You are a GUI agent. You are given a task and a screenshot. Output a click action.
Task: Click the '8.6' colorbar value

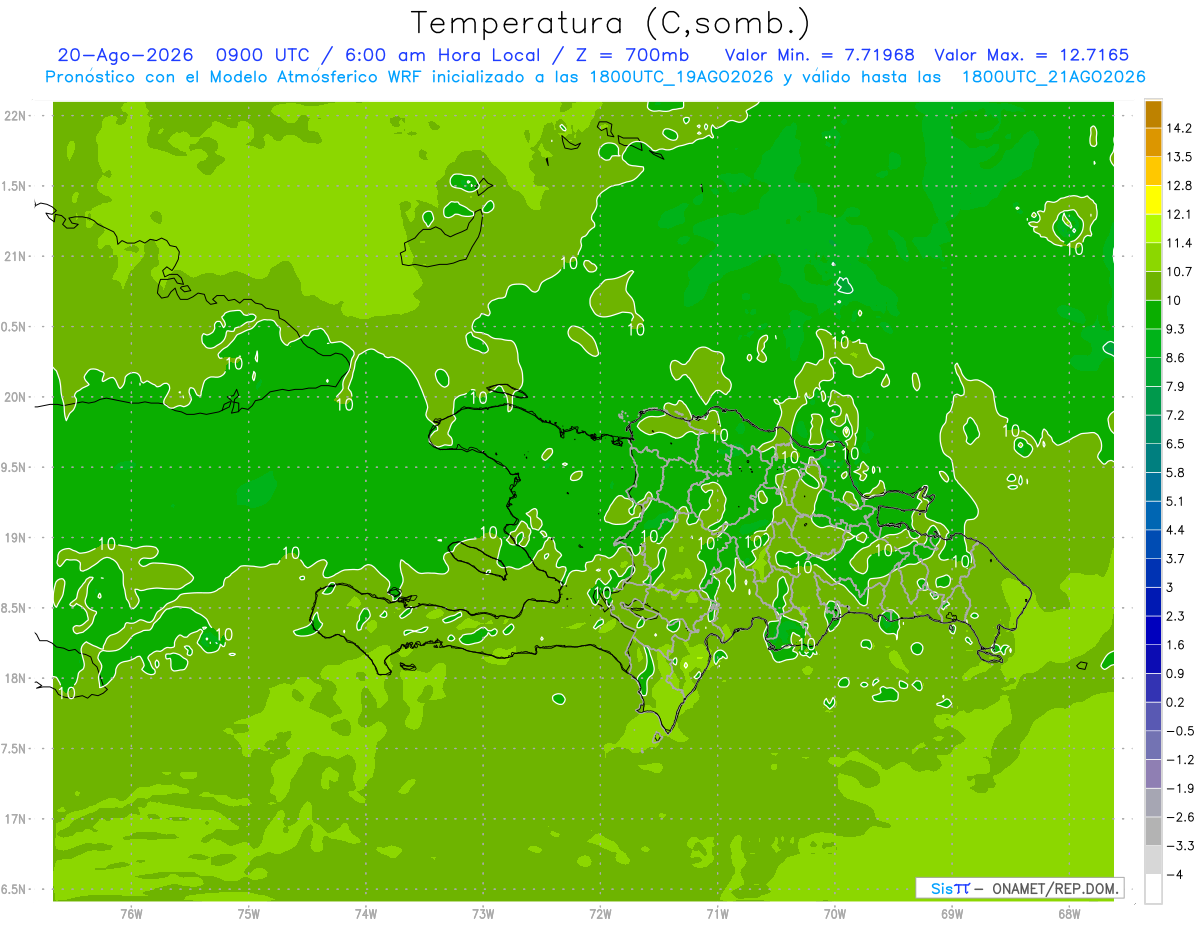(x=1175, y=357)
